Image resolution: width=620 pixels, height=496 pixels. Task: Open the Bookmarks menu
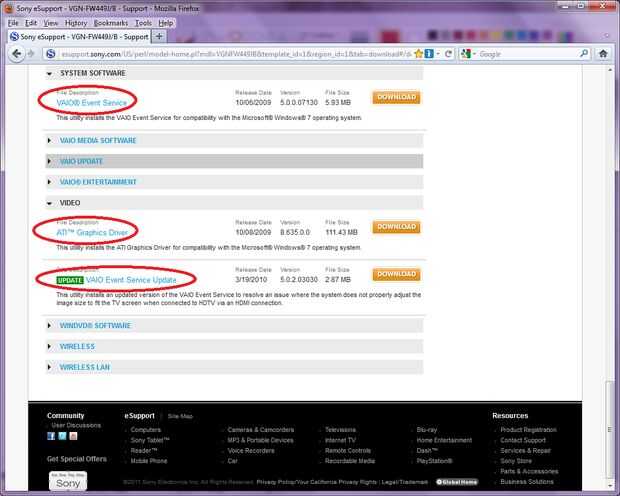[x=111, y=23]
